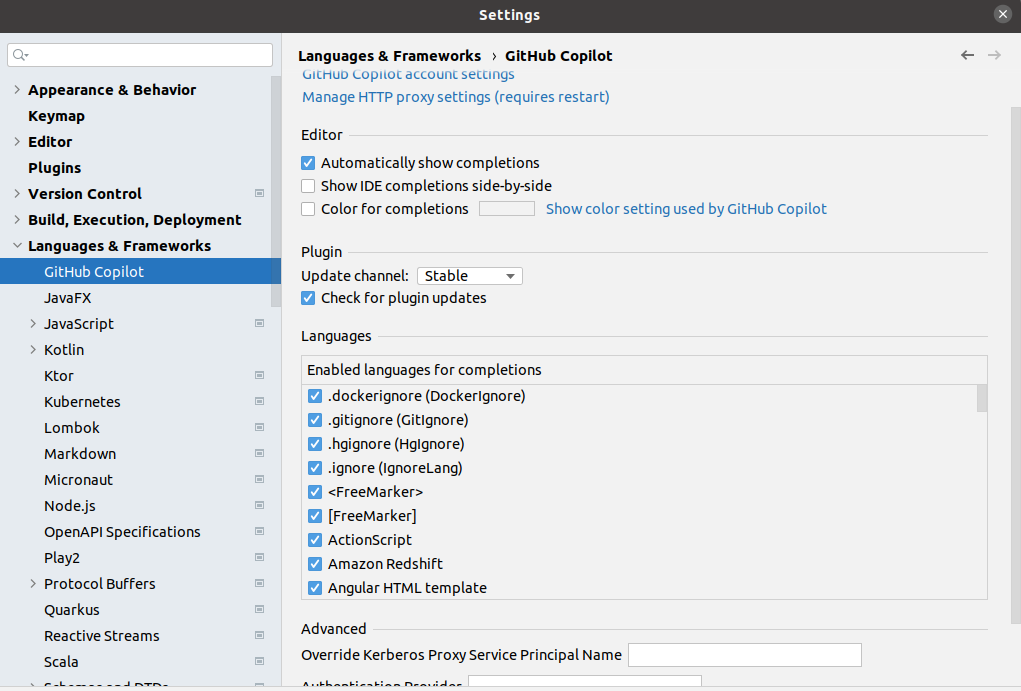The width and height of the screenshot is (1021, 691).
Task: Select Keymap in the settings sidebar
Action: click(56, 115)
